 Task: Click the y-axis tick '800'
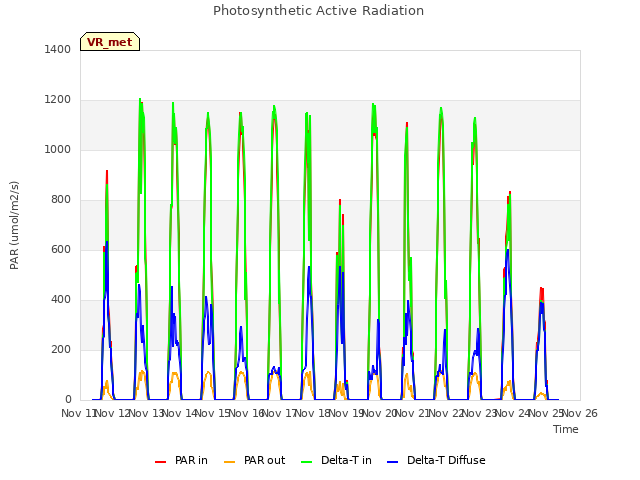[61, 200]
